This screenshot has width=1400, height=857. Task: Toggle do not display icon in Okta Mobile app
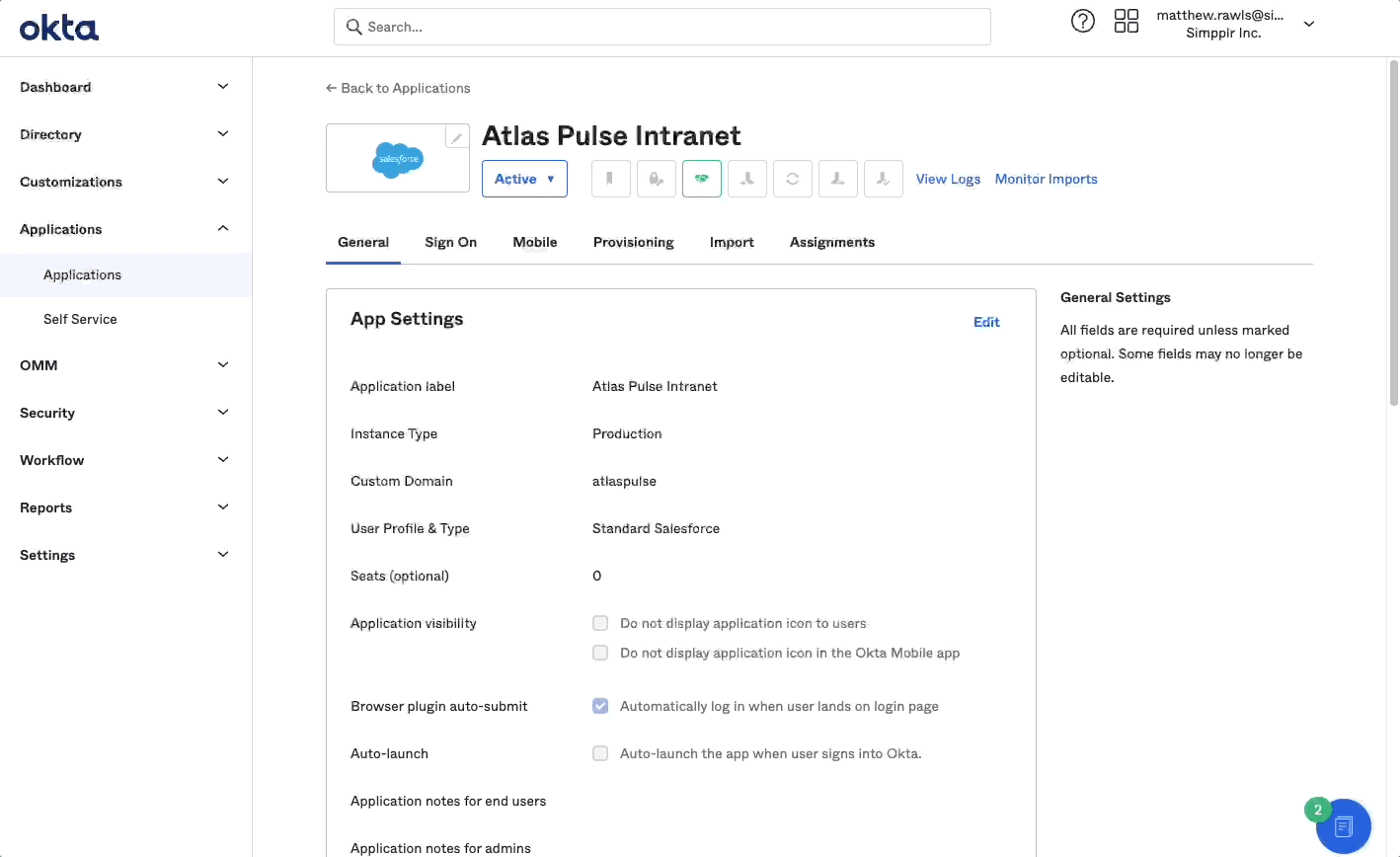click(600, 653)
